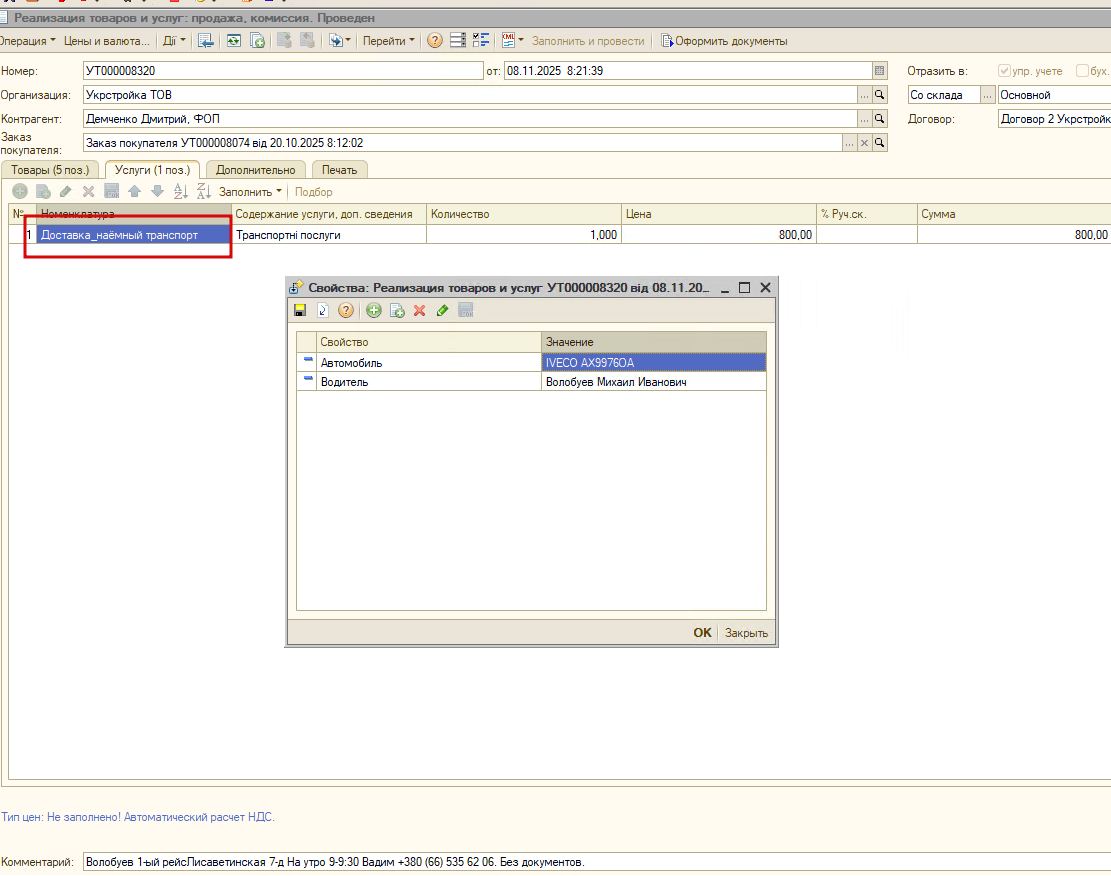Image resolution: width=1111 pixels, height=876 pixels.
Task: Delete the property with the red X
Action: pos(419,310)
